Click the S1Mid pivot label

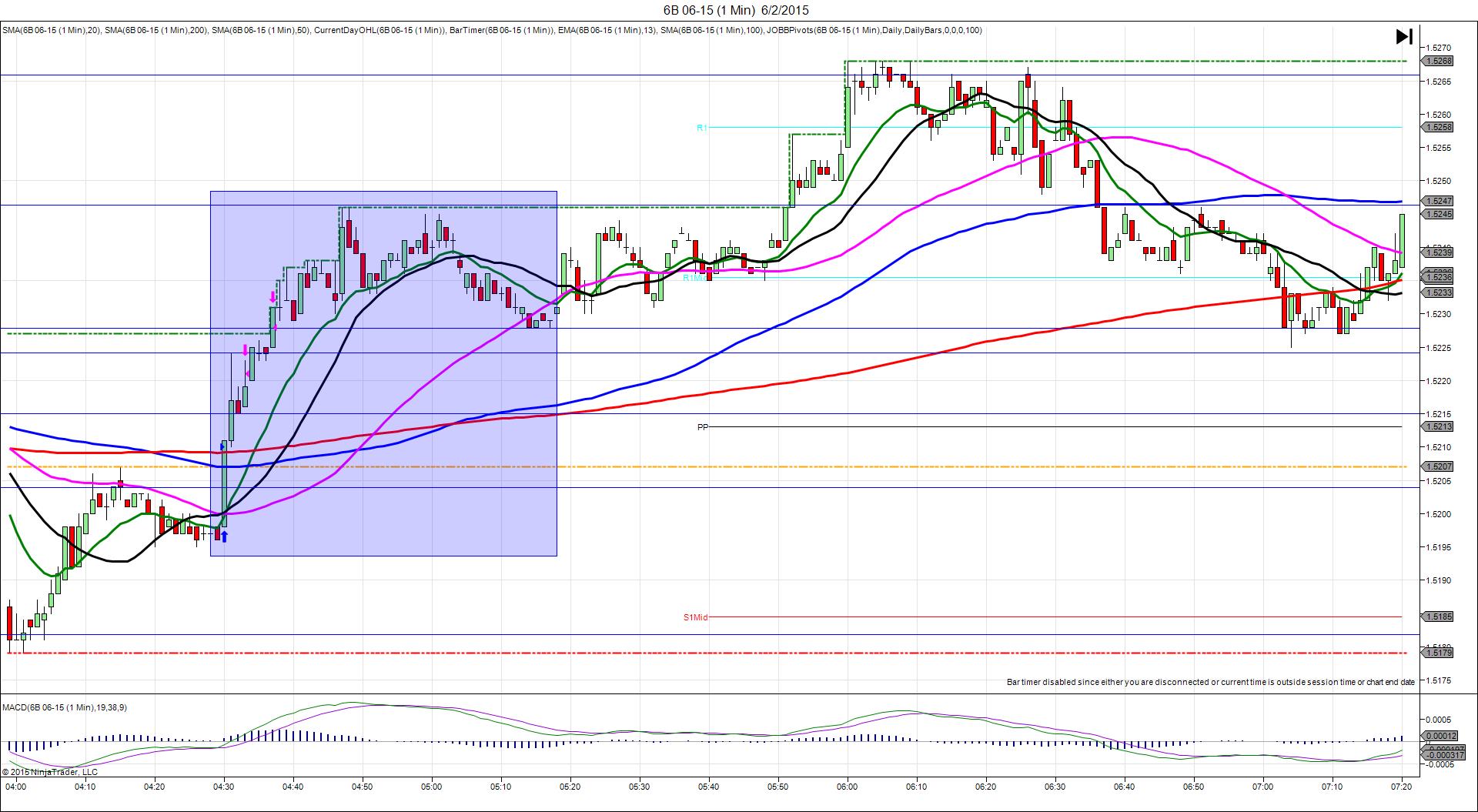695,617
